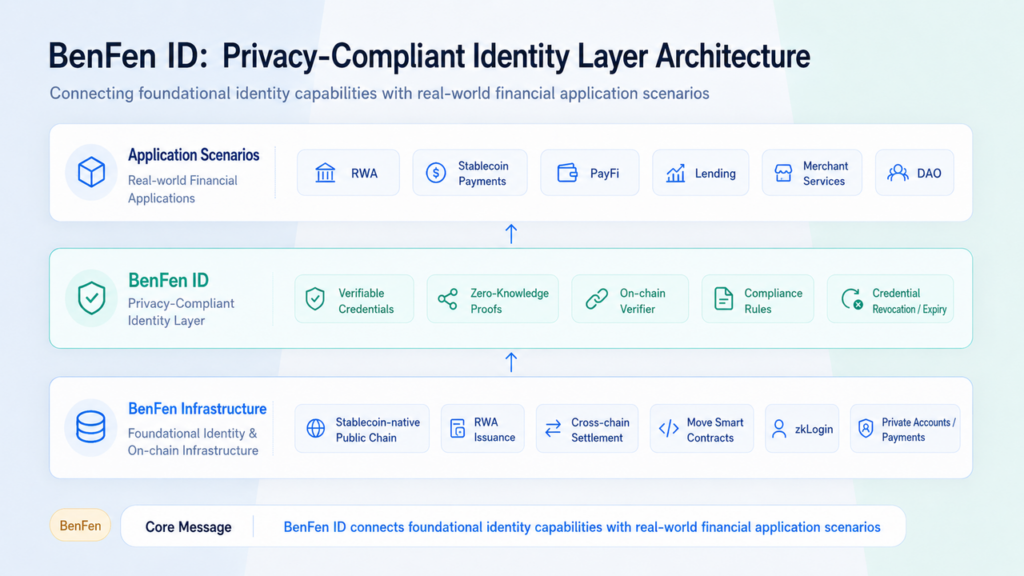
Task: Click the document lock icon for RWA Issuance
Action: [x=458, y=428]
